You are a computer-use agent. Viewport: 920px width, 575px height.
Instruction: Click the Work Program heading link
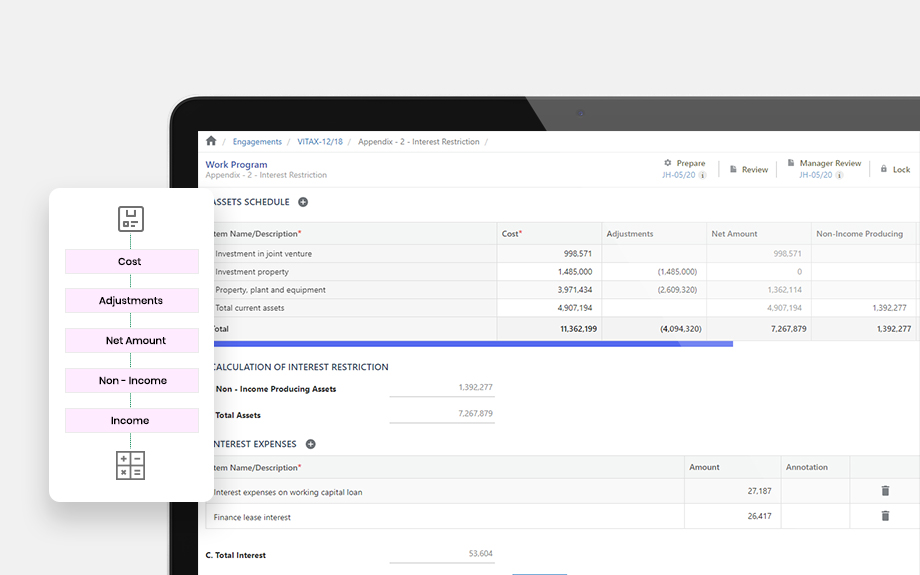pos(236,164)
